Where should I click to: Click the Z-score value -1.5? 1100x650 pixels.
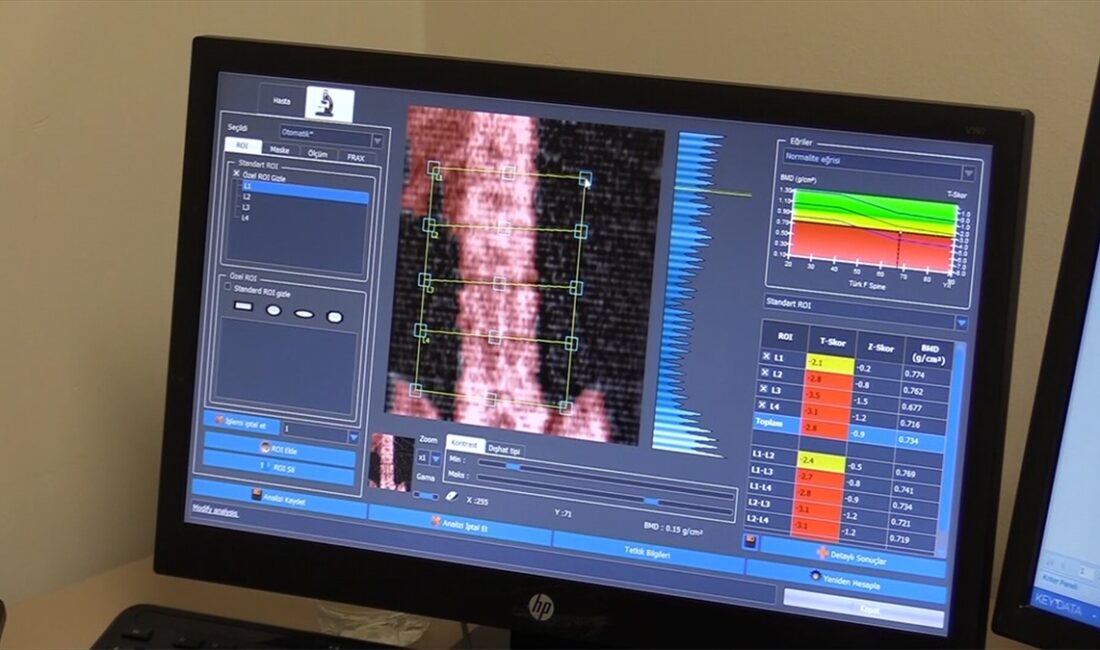pos(862,401)
